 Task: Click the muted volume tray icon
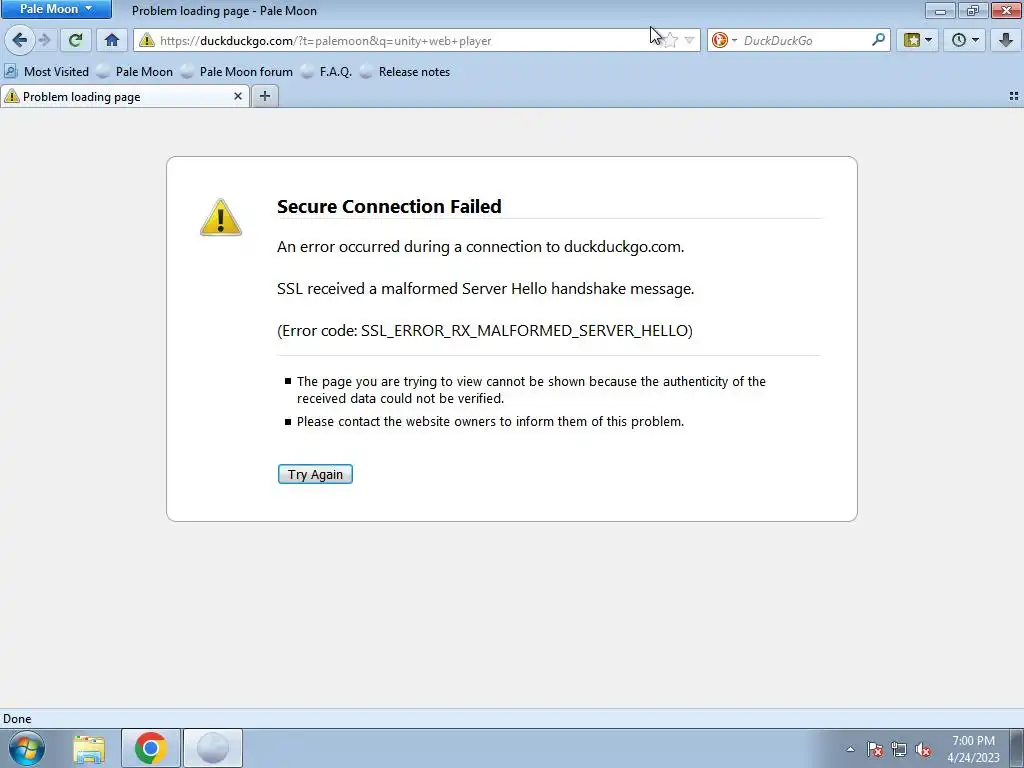(x=923, y=749)
